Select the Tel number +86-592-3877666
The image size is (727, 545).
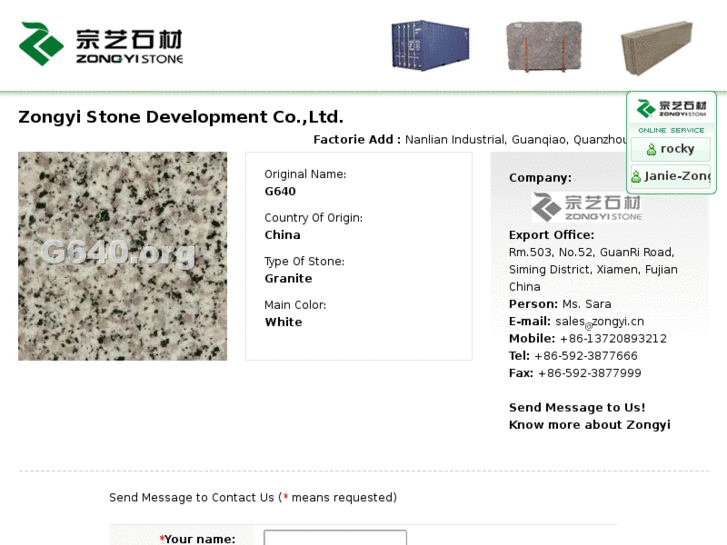586,356
